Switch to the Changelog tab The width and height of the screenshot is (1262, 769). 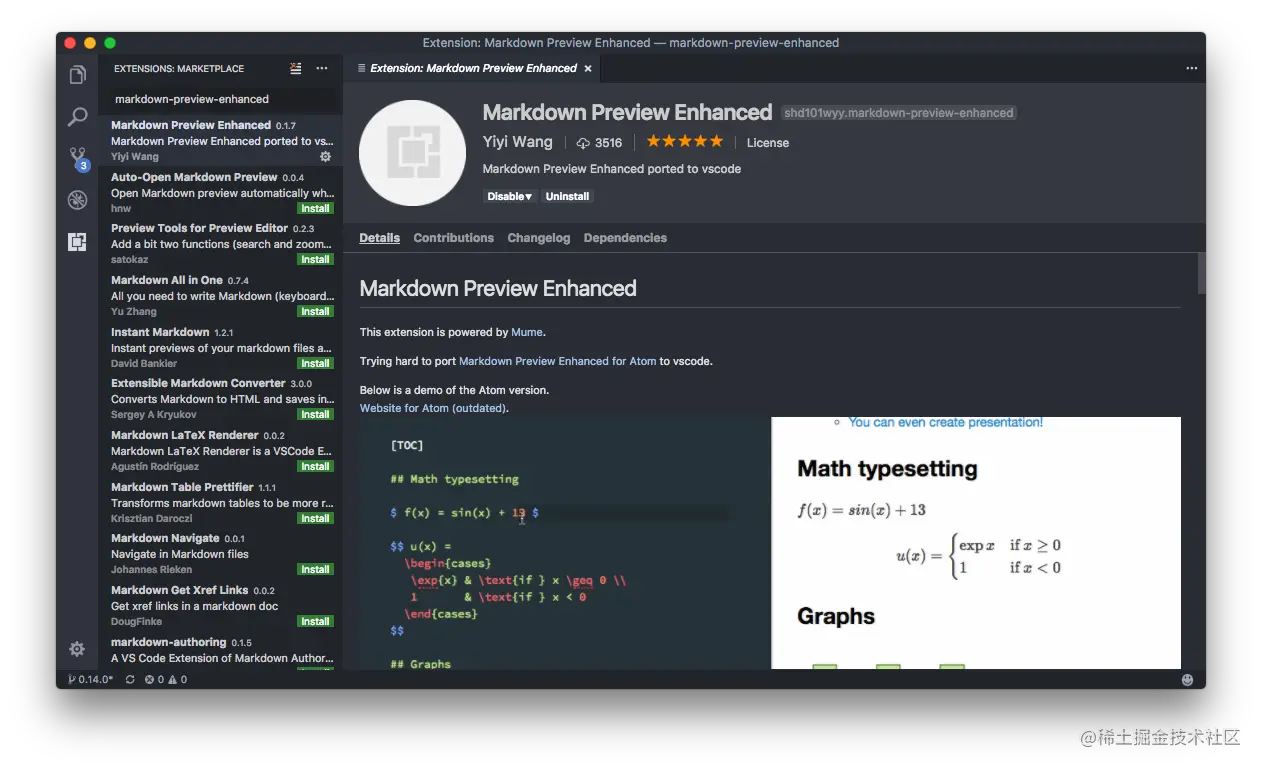pyautogui.click(x=538, y=238)
